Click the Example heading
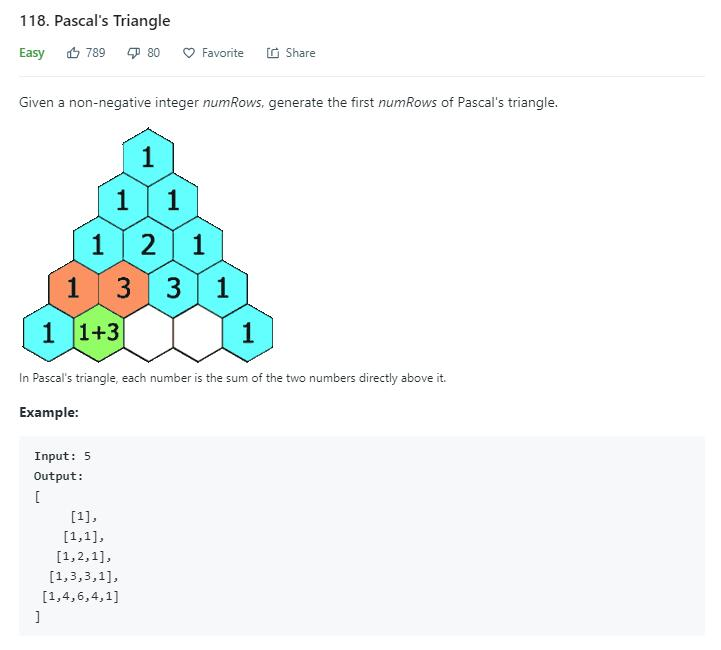 [49, 412]
